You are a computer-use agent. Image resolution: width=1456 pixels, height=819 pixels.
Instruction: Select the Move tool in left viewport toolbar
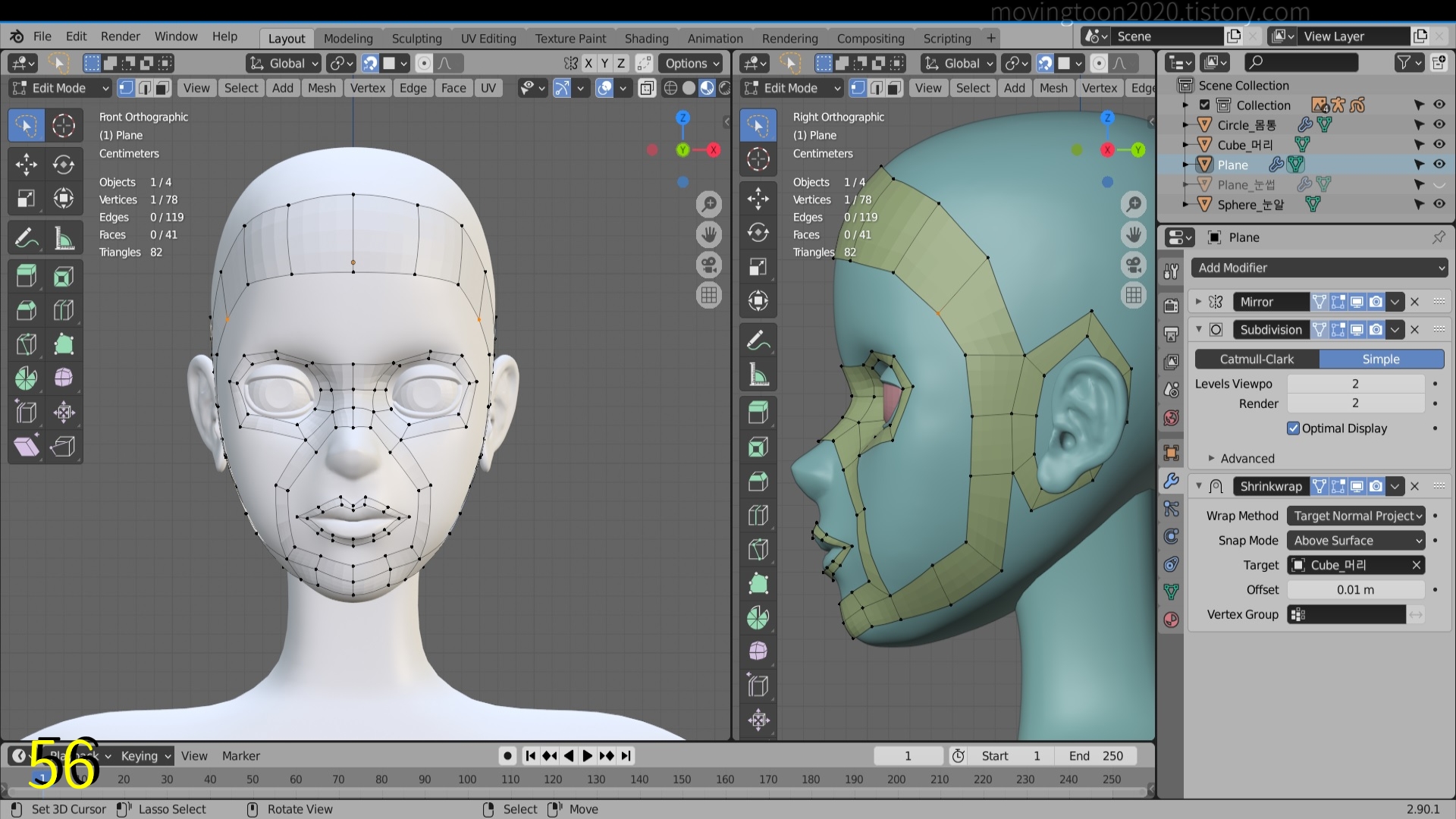27,165
